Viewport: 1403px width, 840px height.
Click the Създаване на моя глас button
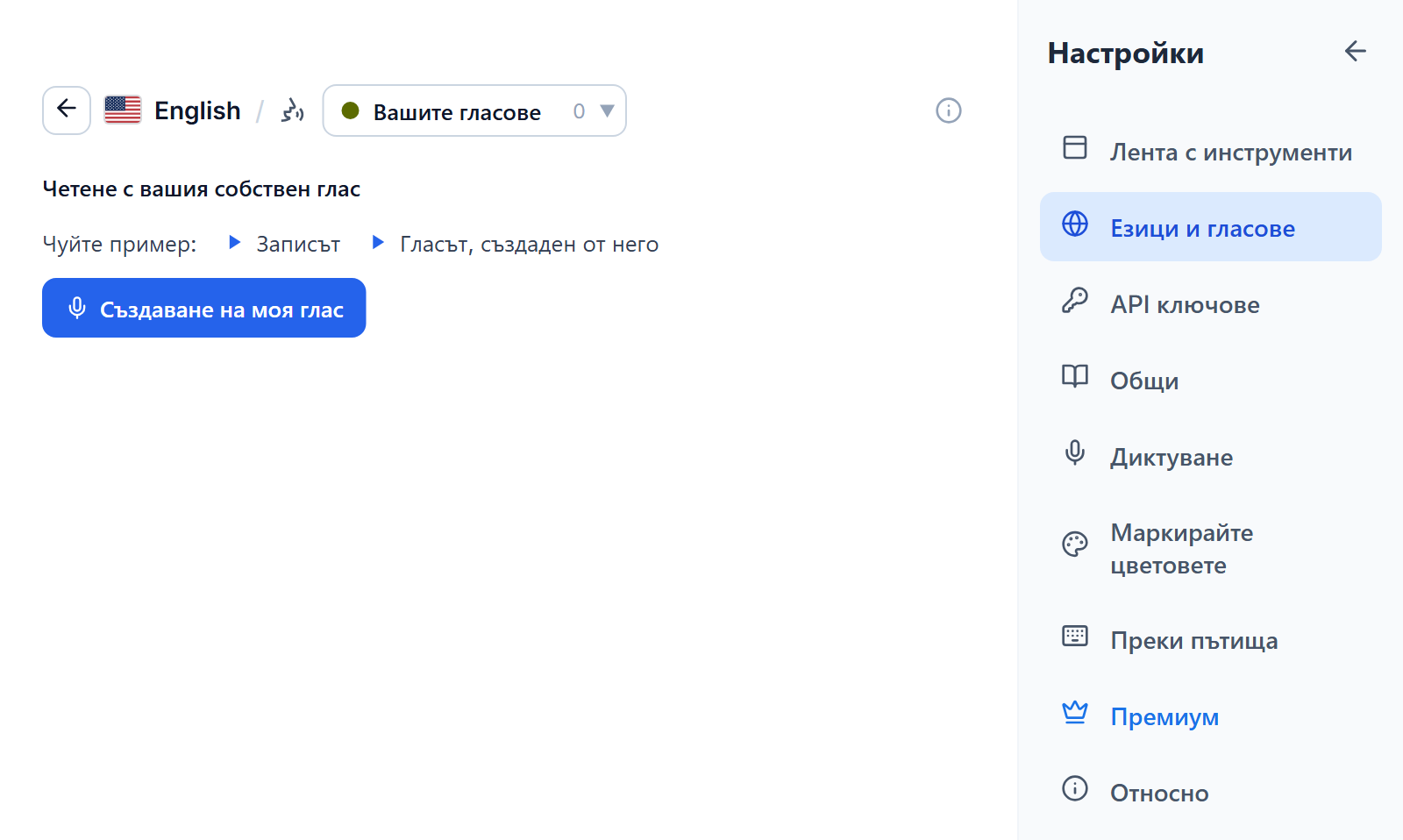pos(204,308)
